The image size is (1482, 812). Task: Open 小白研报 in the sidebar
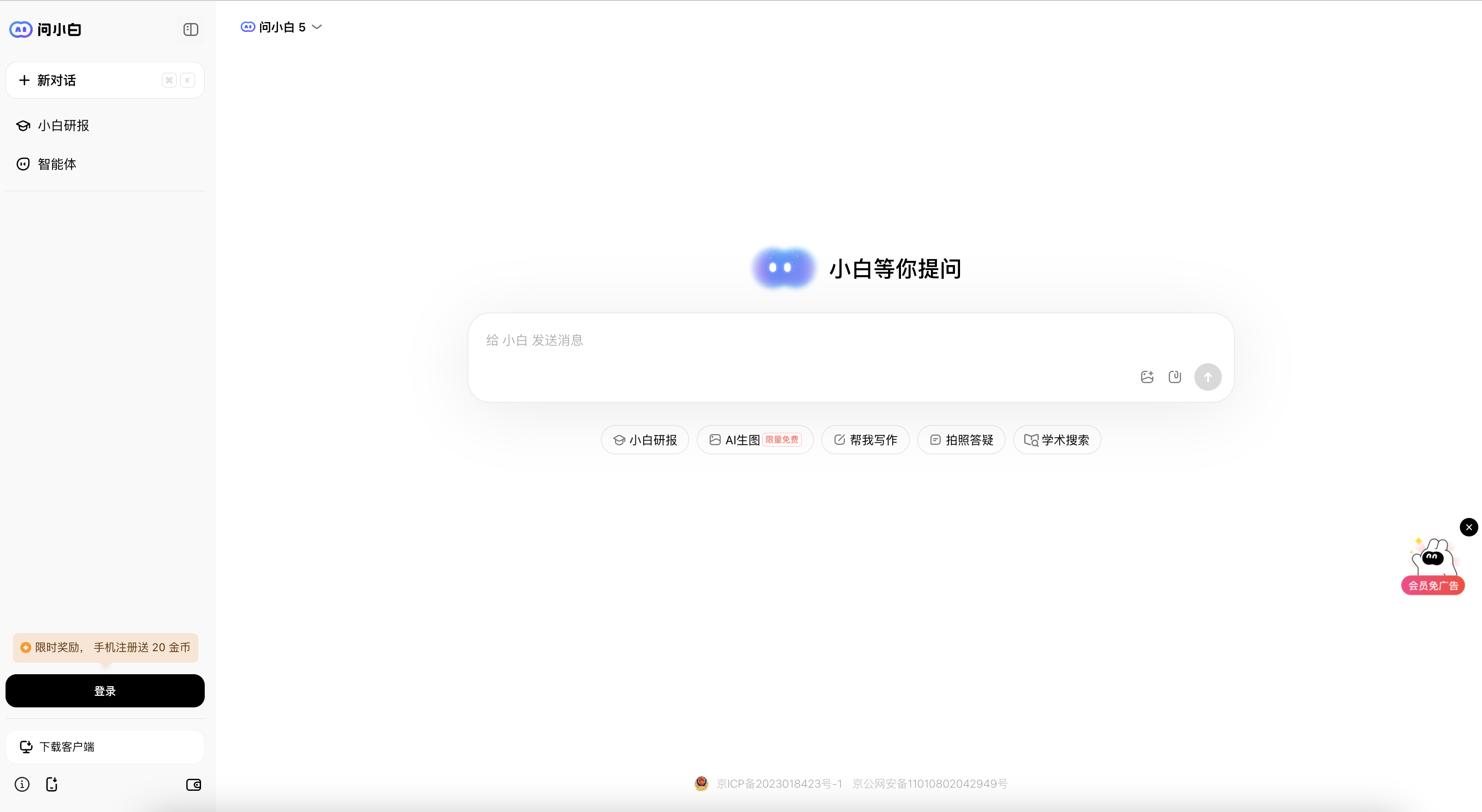tap(63, 125)
